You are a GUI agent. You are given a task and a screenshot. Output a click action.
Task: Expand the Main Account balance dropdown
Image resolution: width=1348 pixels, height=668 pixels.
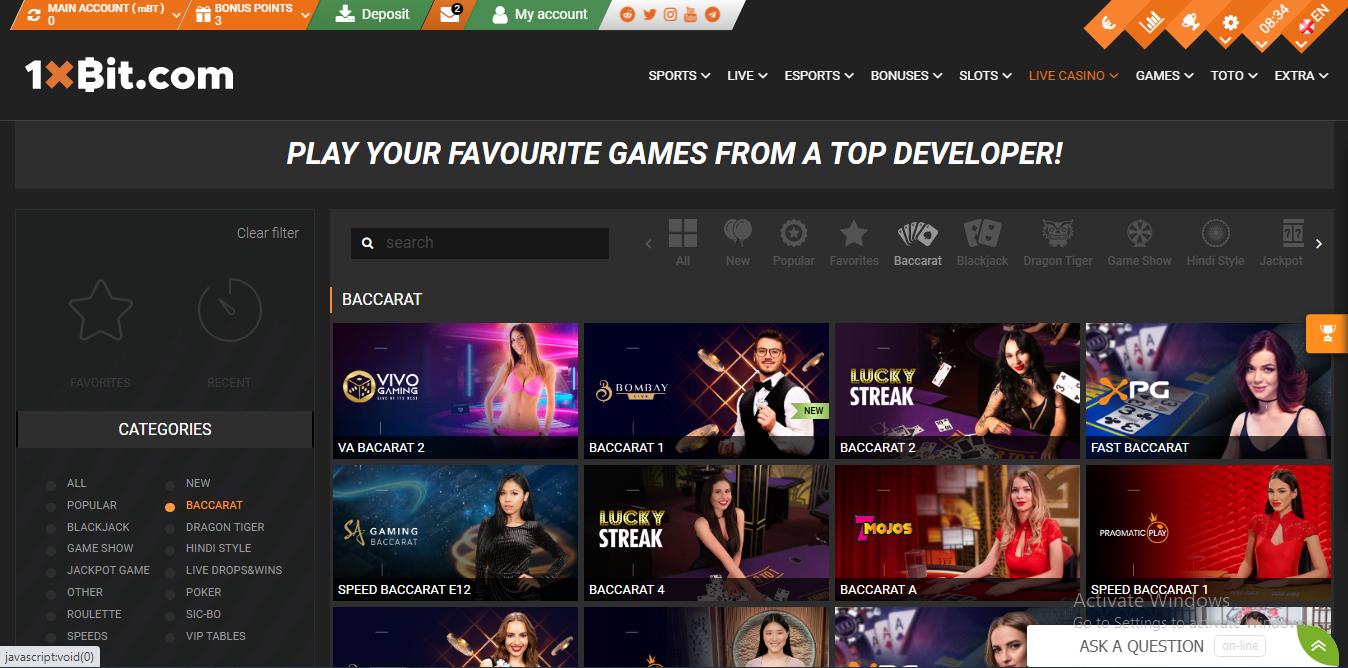click(177, 15)
